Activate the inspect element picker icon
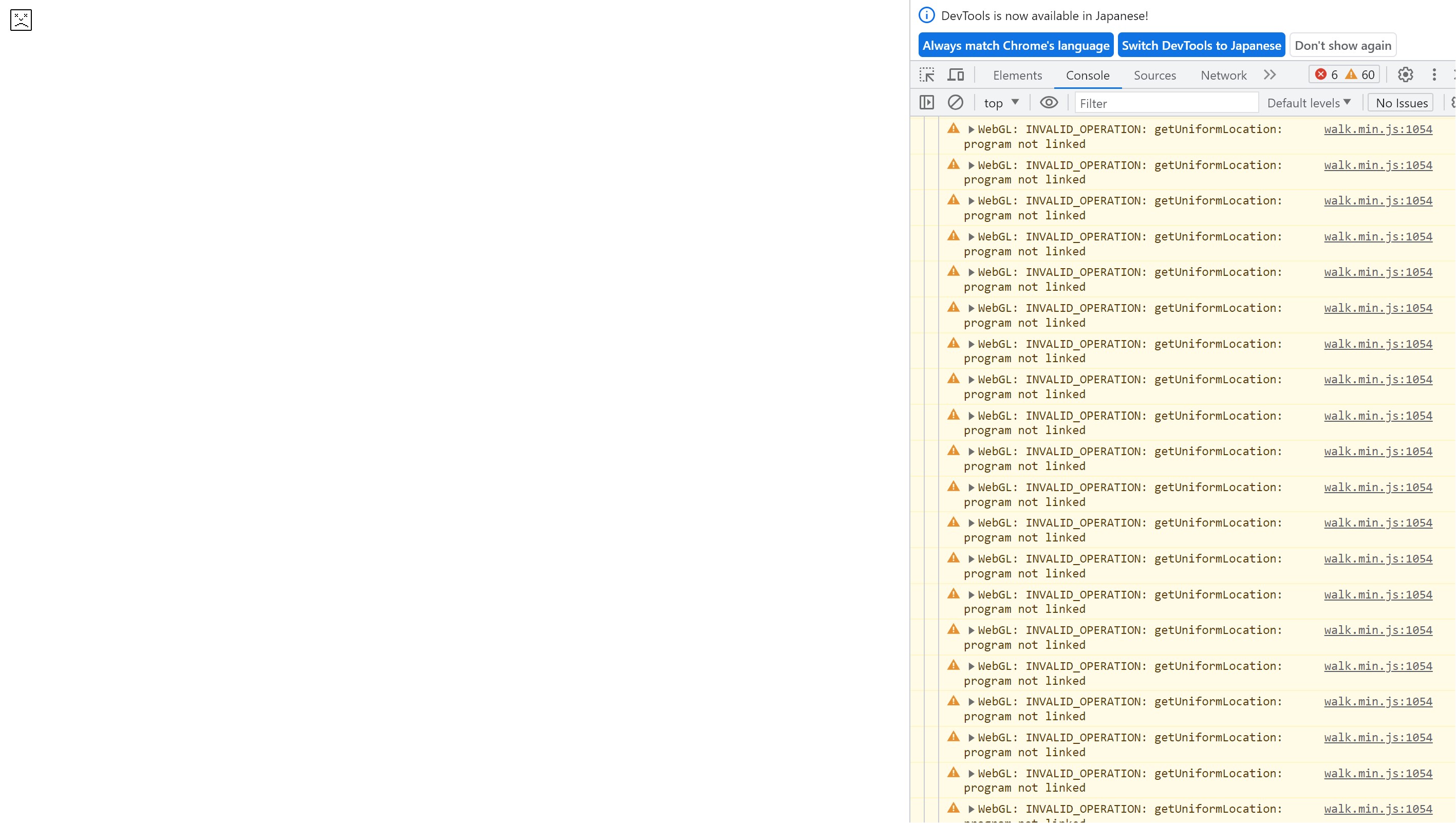The height and width of the screenshot is (823, 1456). click(x=927, y=74)
